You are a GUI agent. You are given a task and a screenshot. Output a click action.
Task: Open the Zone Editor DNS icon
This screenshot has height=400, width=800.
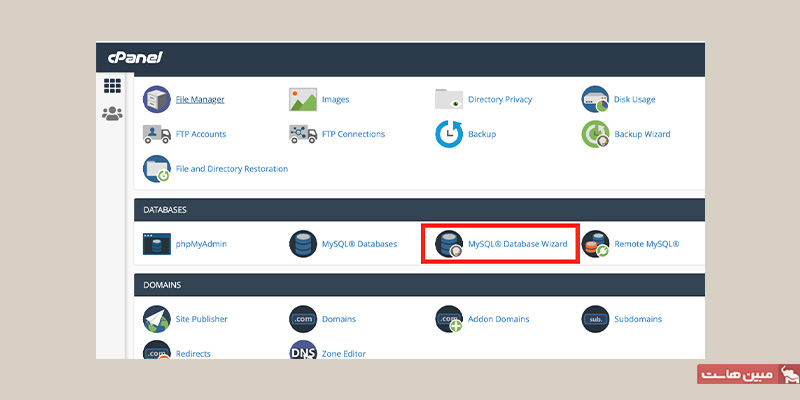[303, 351]
